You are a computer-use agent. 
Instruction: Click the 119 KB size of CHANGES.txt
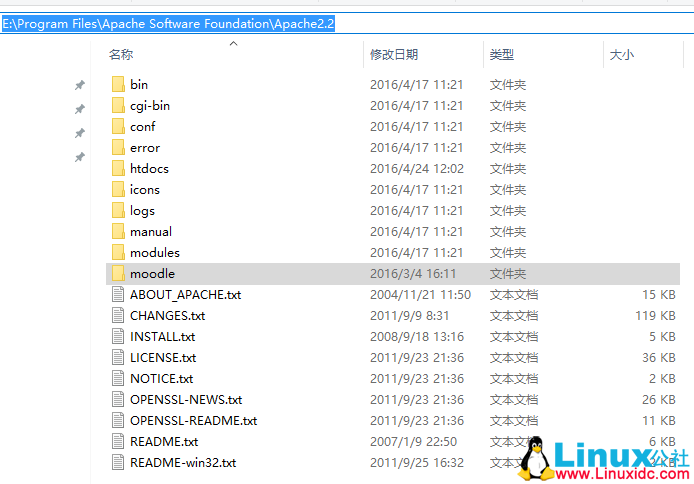pos(655,316)
